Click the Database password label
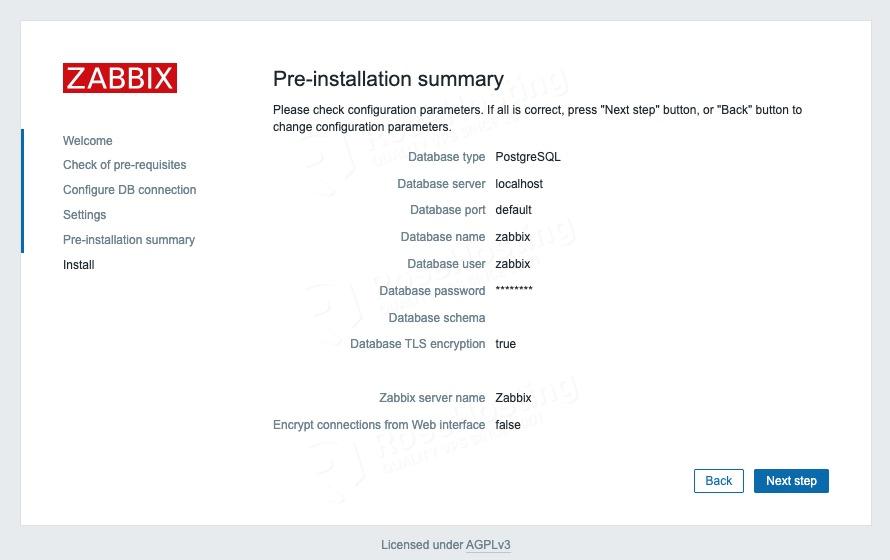Image resolution: width=890 pixels, height=560 pixels. coord(432,291)
